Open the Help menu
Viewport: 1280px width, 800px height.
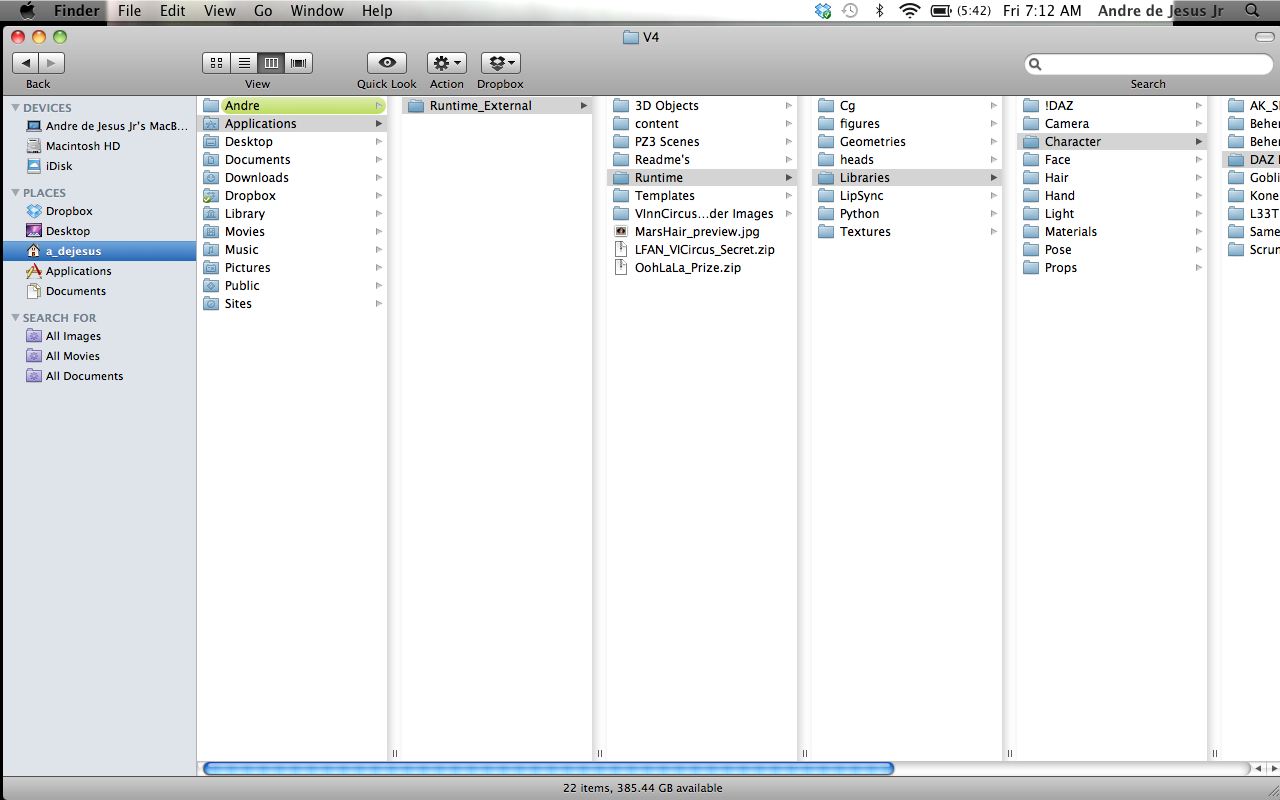click(377, 11)
